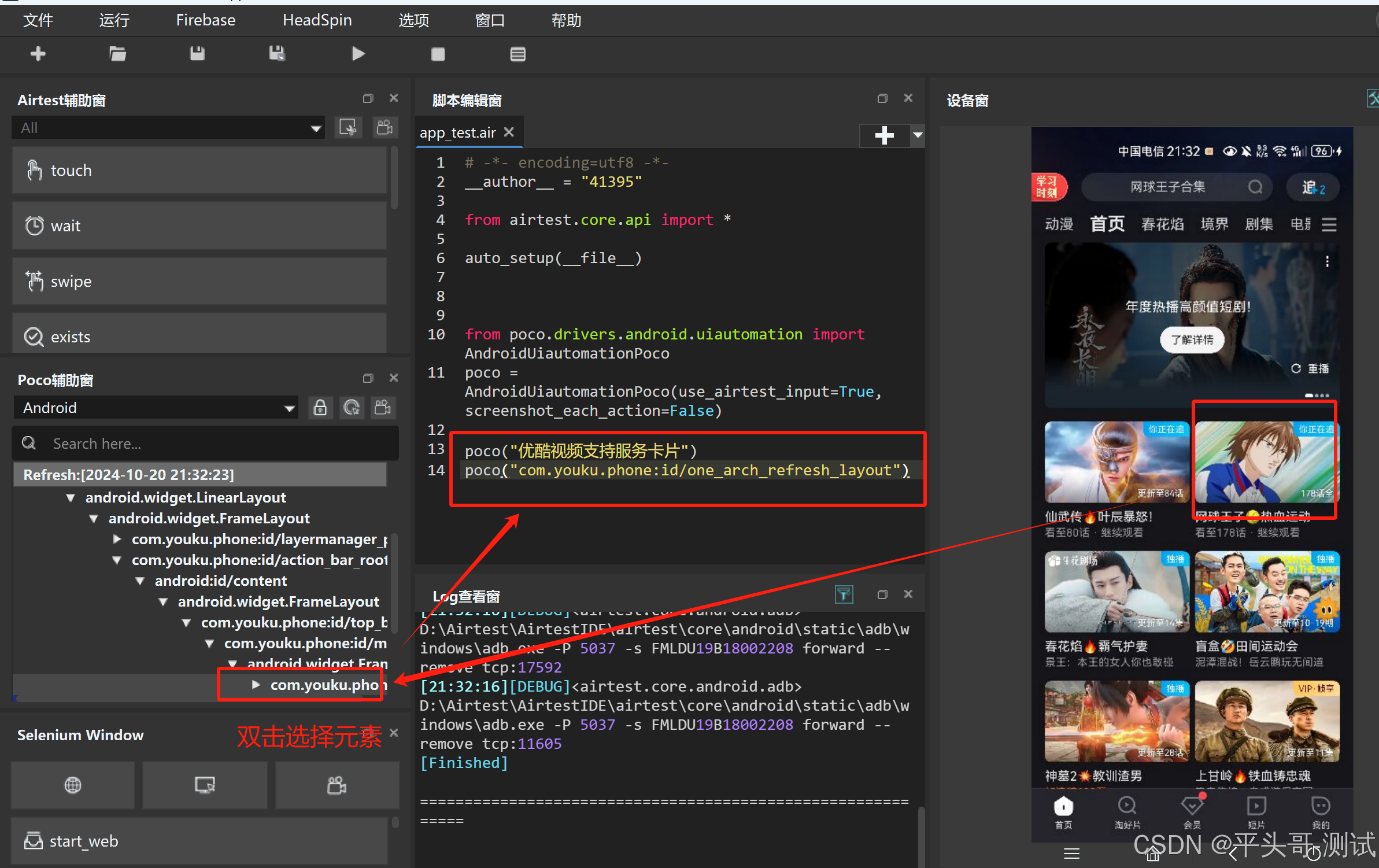1379x868 pixels.
Task: Click Poco refresh hierarchy icon
Action: coord(351,408)
